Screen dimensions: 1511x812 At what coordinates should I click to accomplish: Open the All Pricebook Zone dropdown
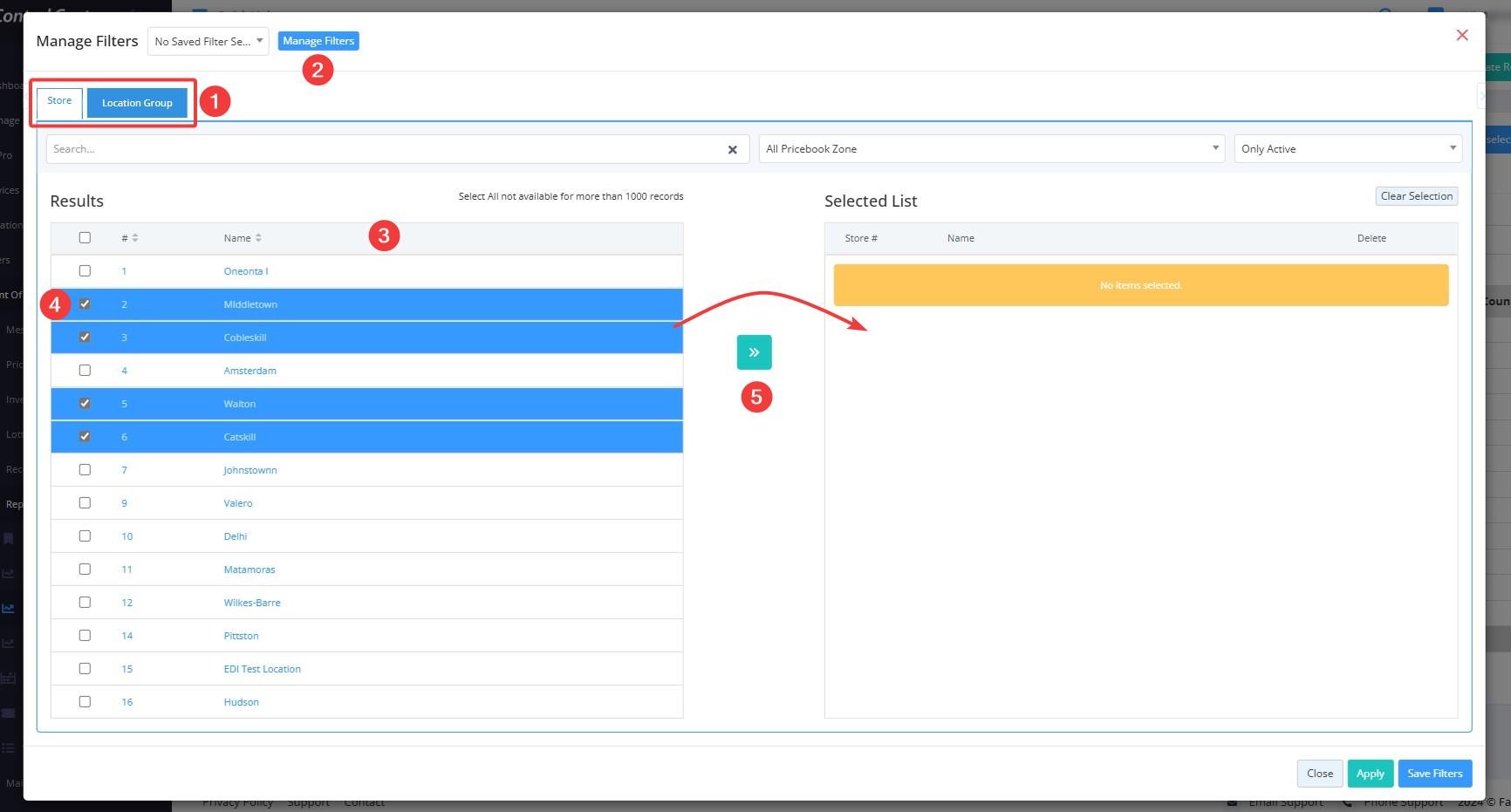coord(992,149)
